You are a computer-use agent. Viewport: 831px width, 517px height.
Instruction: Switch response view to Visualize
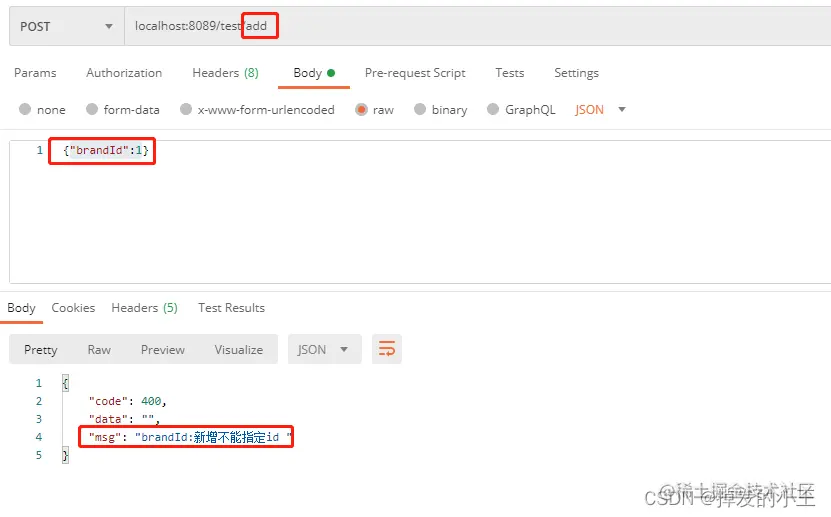click(x=238, y=350)
